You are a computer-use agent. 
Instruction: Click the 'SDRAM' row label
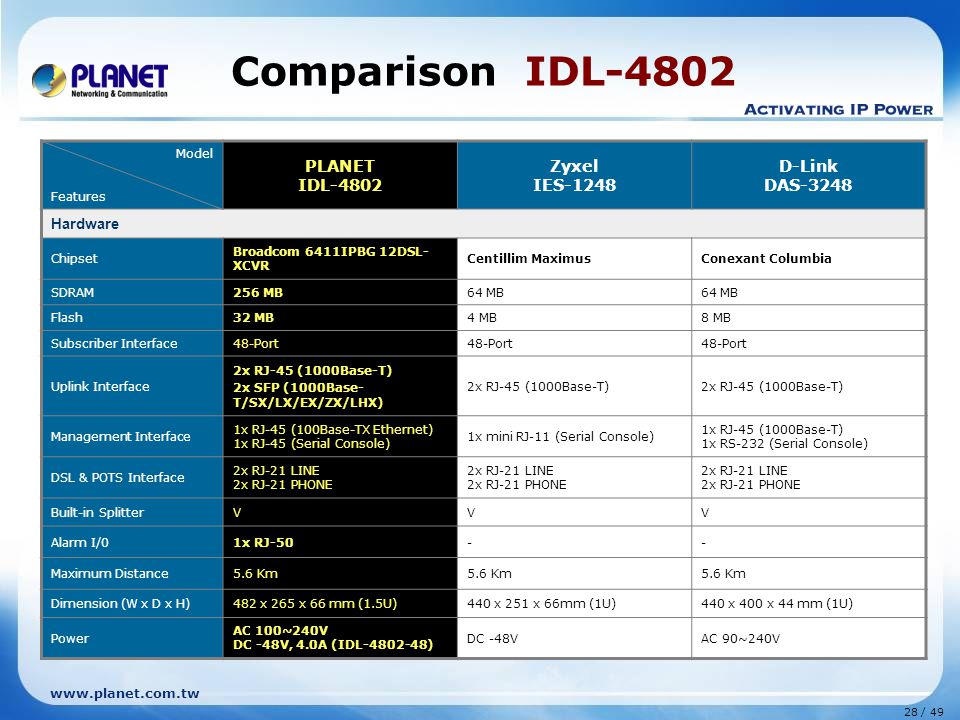[72, 293]
